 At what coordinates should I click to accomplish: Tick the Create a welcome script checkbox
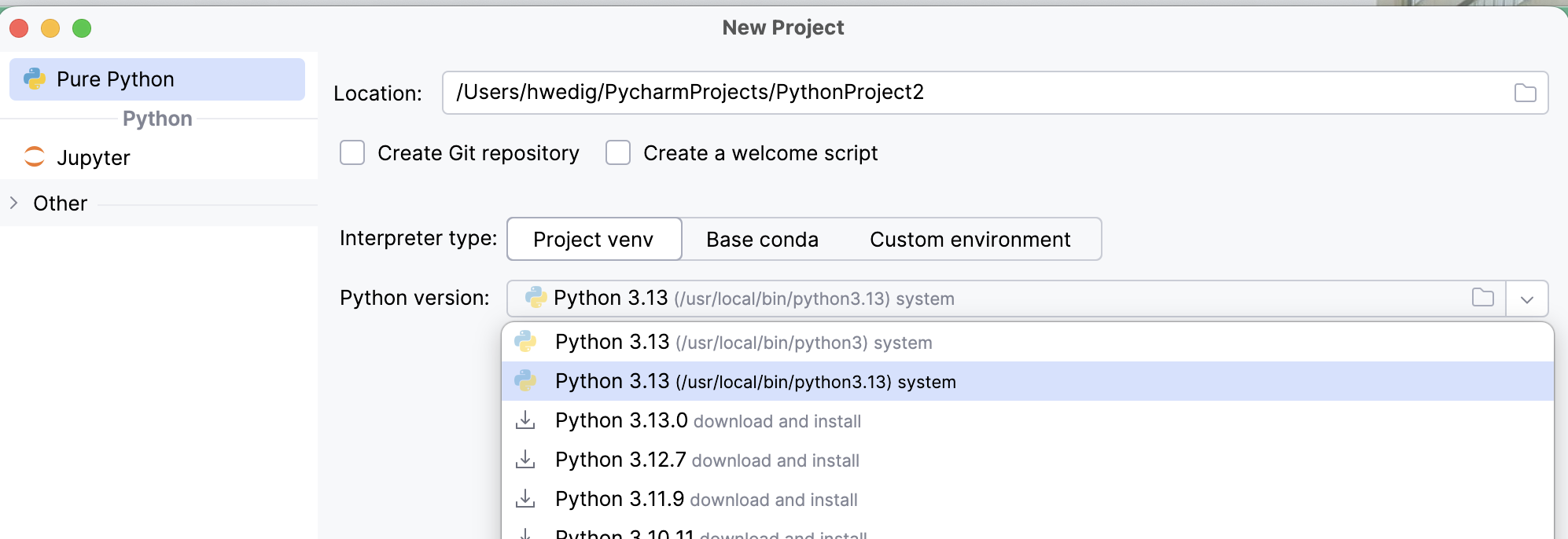(x=618, y=152)
